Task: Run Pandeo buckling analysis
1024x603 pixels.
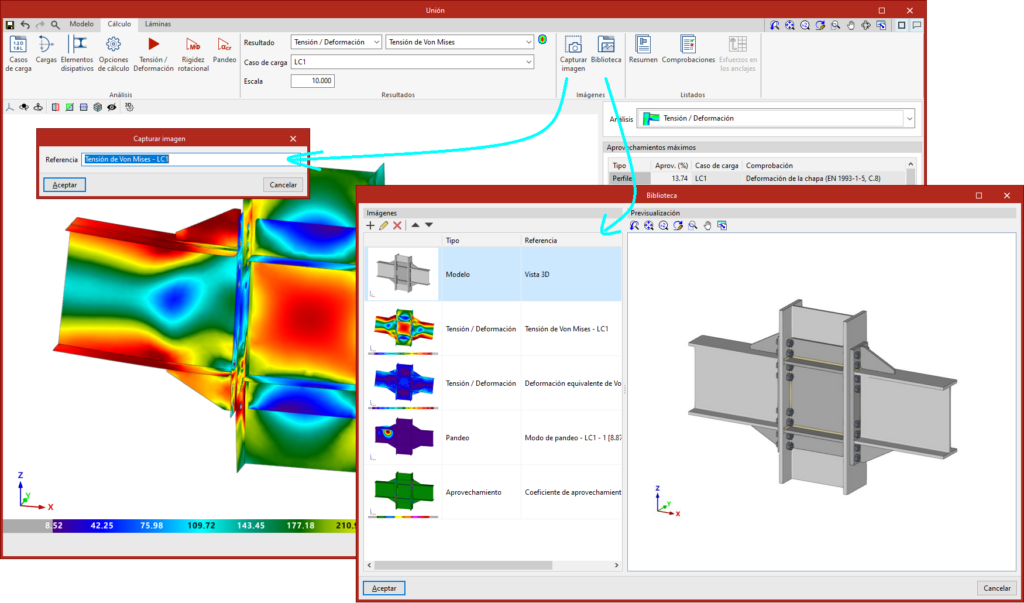Action: click(x=225, y=50)
